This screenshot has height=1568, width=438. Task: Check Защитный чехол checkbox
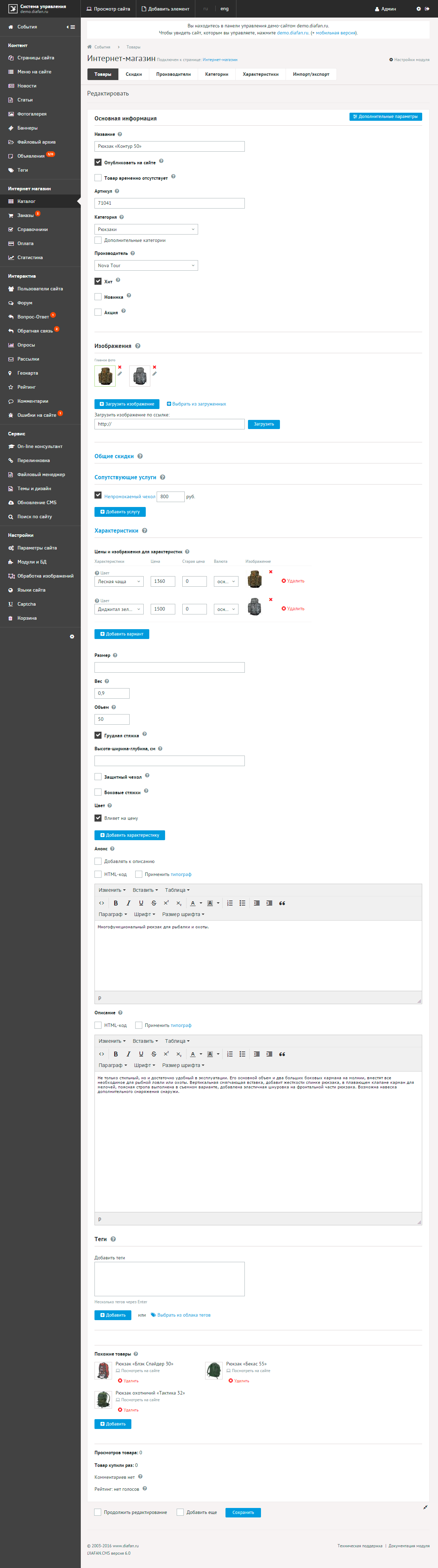[98, 777]
